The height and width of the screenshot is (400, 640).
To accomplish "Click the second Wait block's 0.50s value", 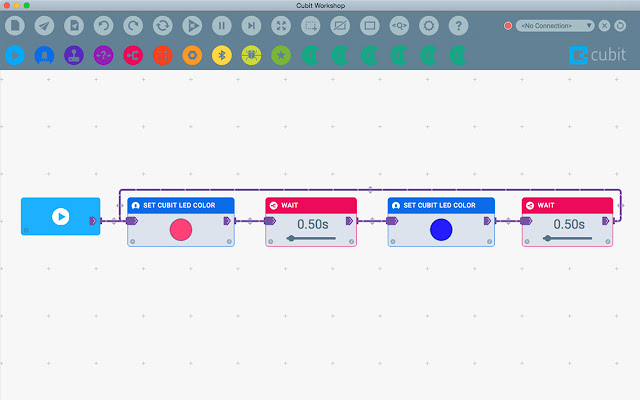I will (x=569, y=224).
